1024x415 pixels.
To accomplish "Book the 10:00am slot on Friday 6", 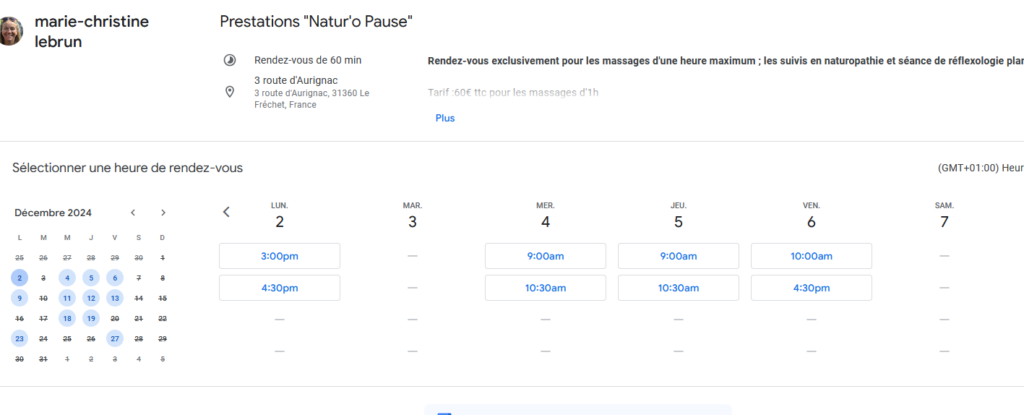I will (811, 256).
